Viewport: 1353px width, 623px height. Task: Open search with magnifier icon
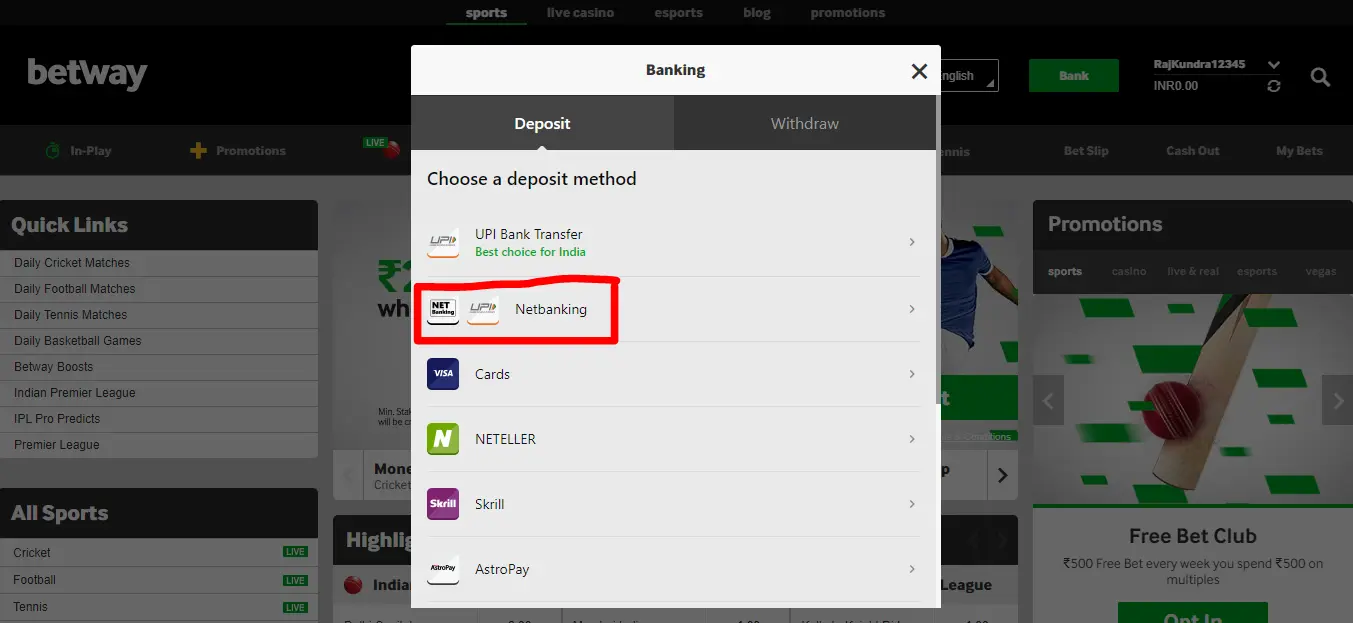pyautogui.click(x=1320, y=77)
